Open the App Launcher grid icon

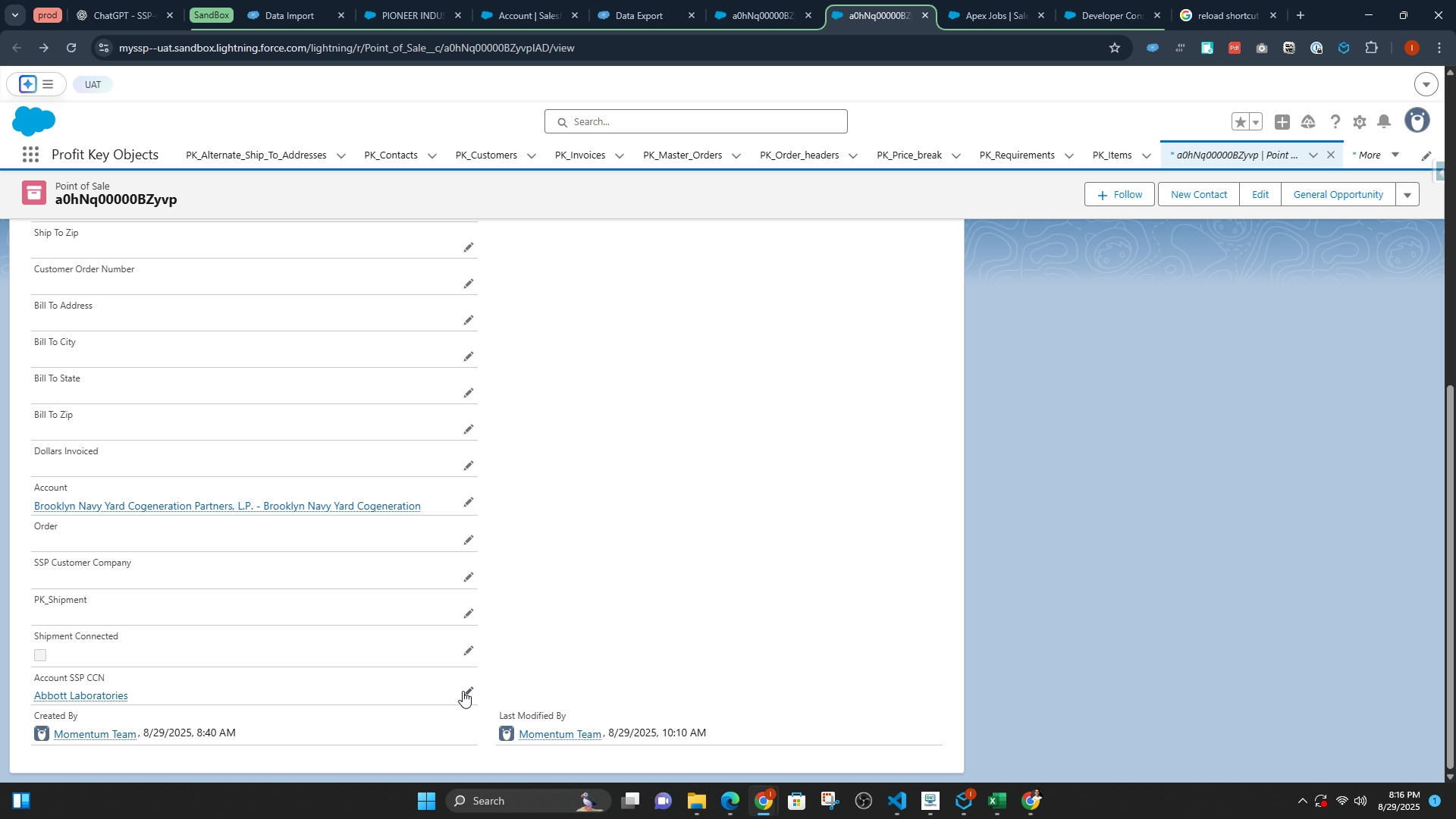[30, 155]
